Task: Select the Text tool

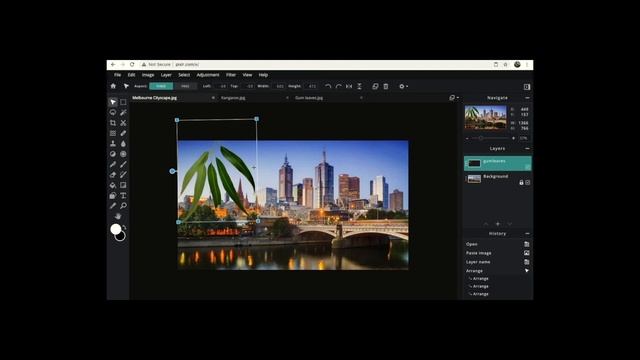Action: 123,196
